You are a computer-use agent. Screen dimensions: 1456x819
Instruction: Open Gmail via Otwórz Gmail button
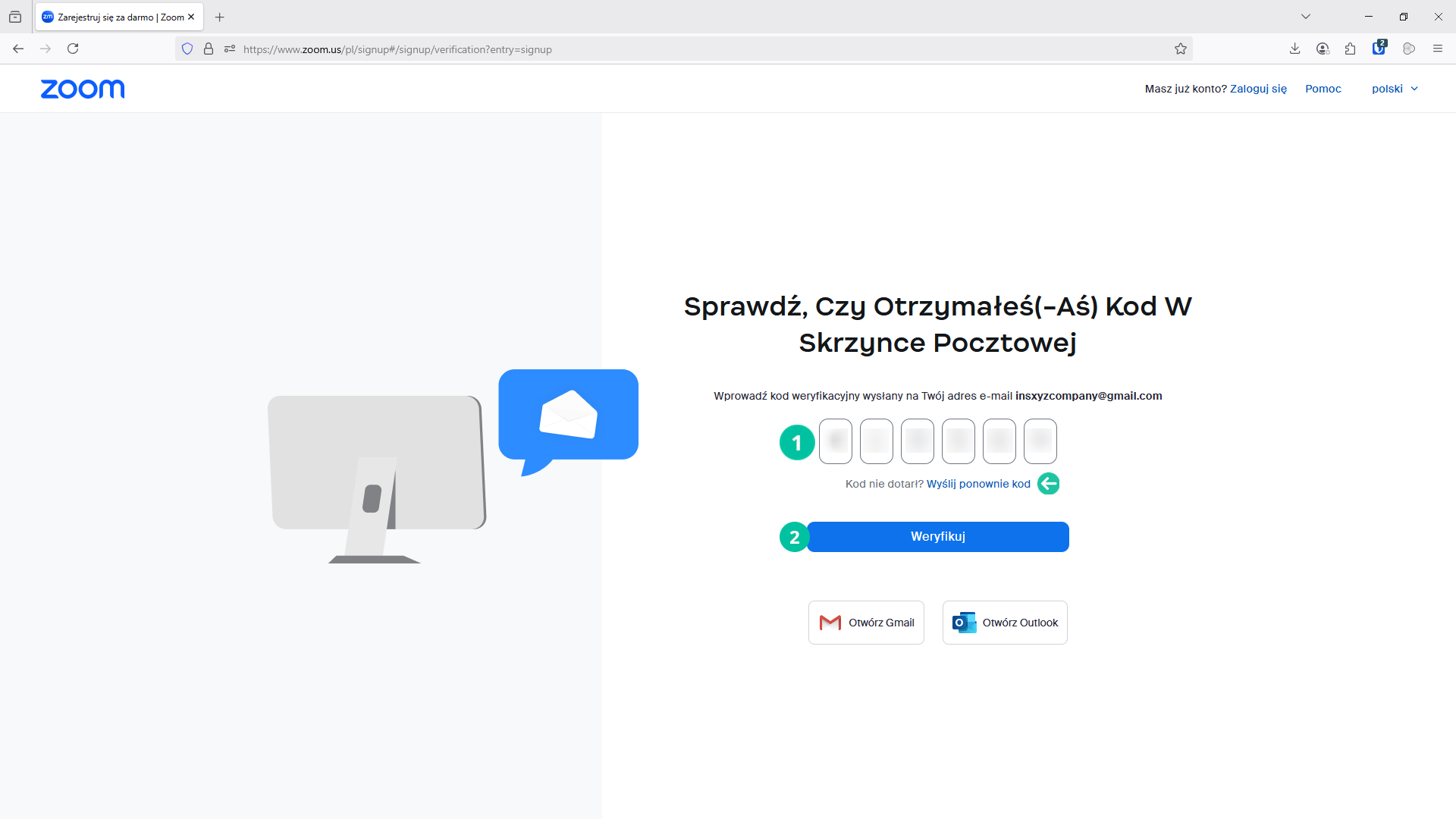pos(866,623)
